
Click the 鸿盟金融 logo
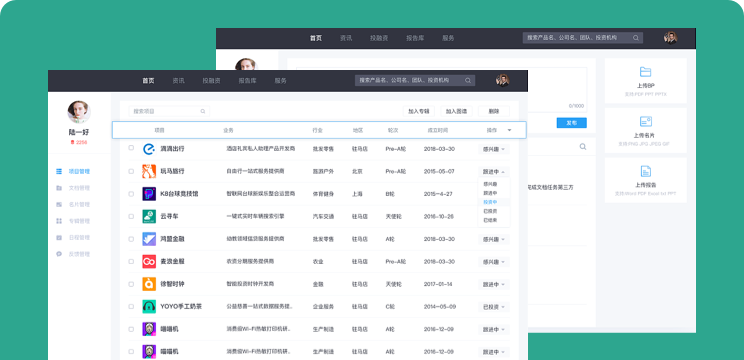click(149, 239)
